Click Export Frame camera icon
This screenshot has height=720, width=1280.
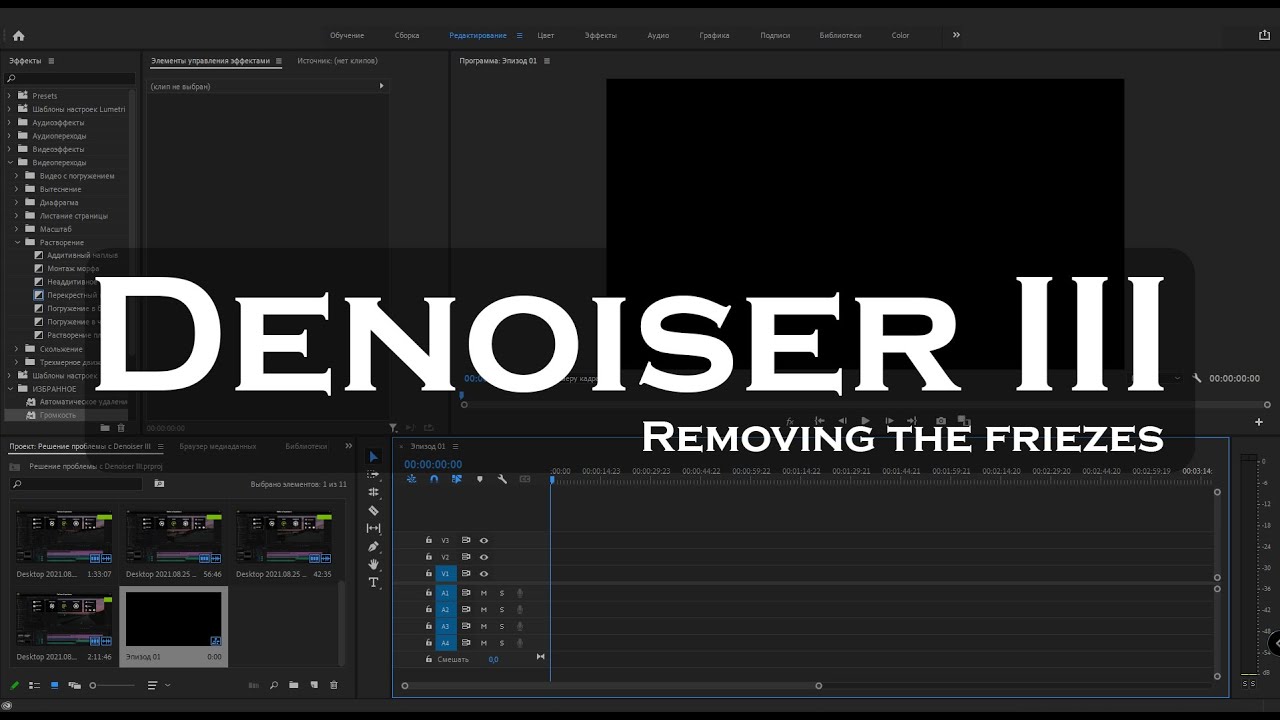coord(940,421)
